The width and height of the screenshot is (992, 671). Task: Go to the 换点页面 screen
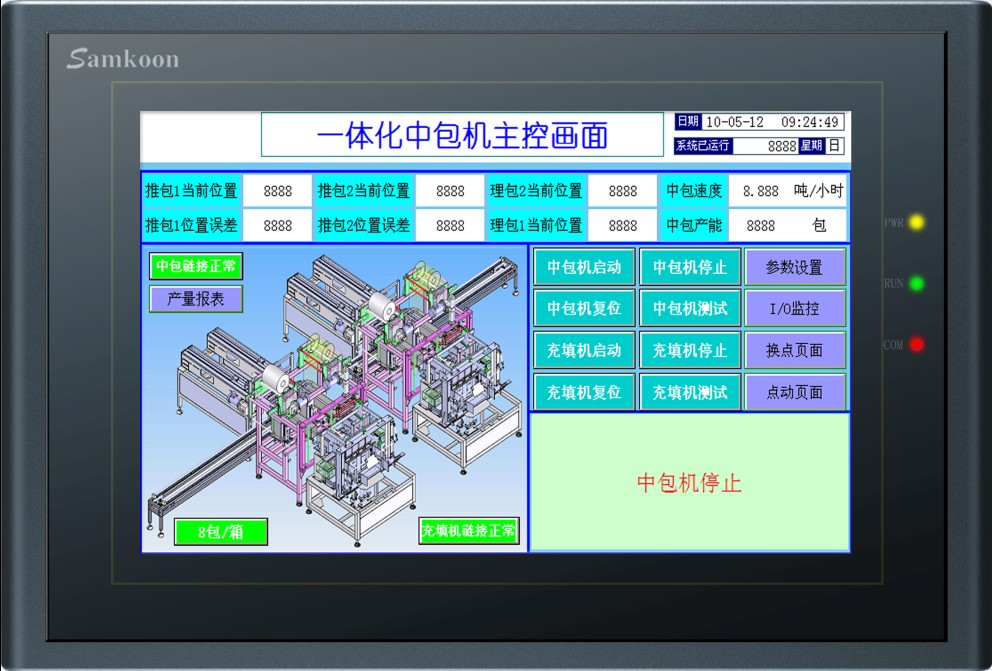(x=795, y=351)
